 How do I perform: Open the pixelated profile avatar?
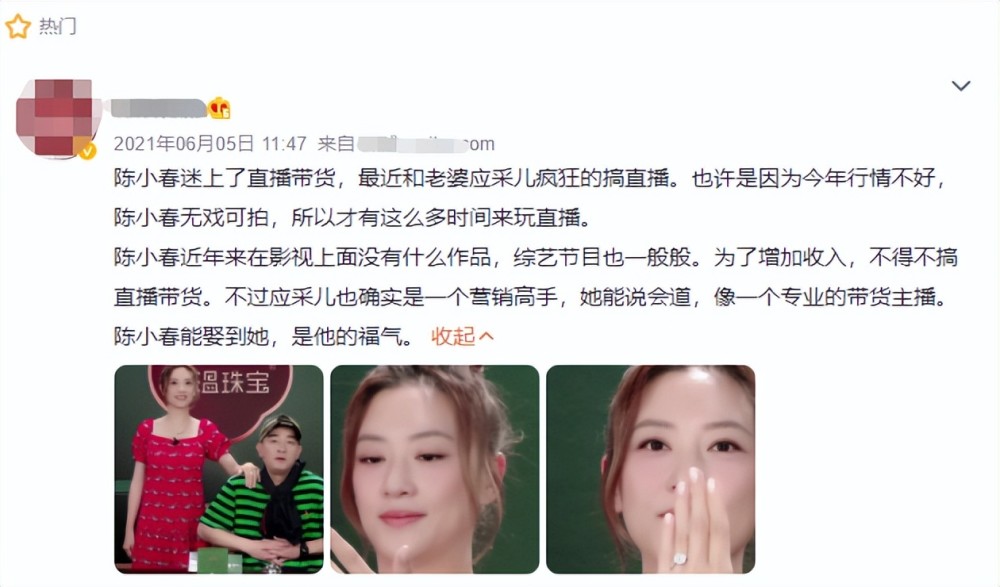[54, 117]
